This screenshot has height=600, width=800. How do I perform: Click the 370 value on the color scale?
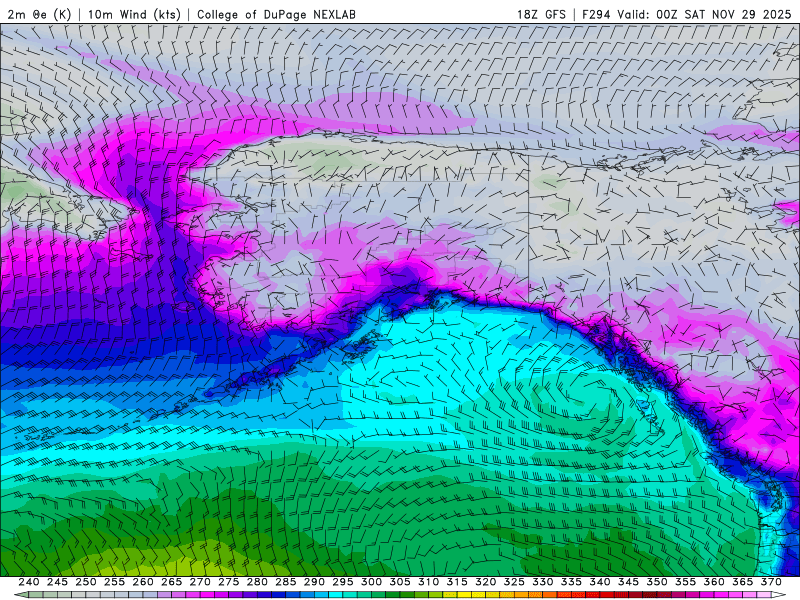(x=771, y=582)
